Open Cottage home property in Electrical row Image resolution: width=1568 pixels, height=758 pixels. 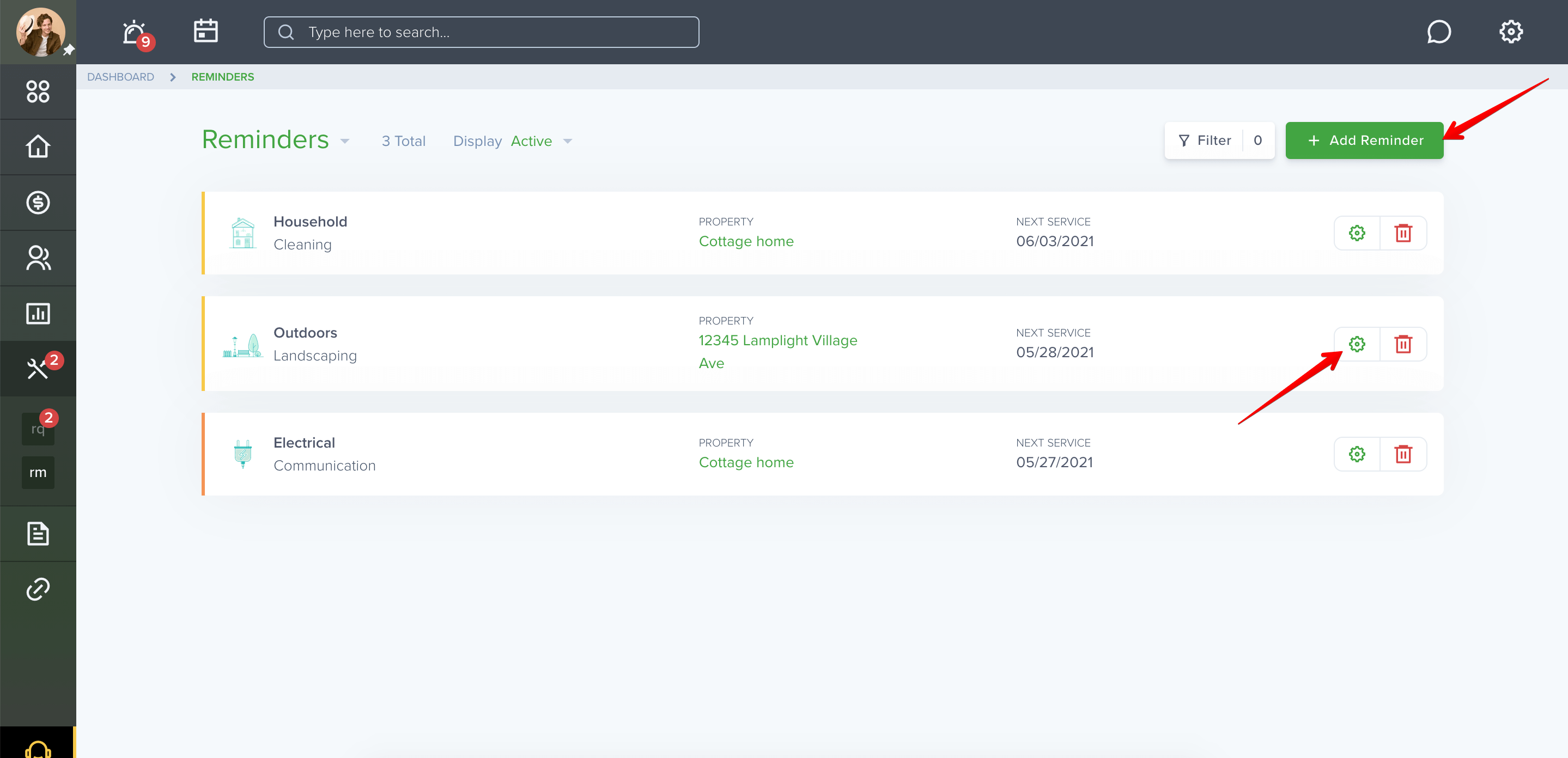pos(746,462)
